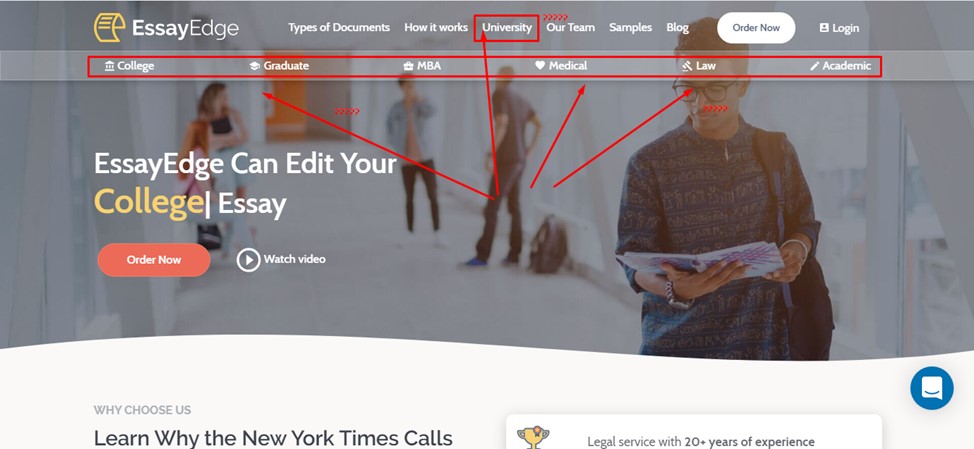Click the Medical heart icon
Image resolution: width=974 pixels, height=449 pixels.
(x=540, y=65)
